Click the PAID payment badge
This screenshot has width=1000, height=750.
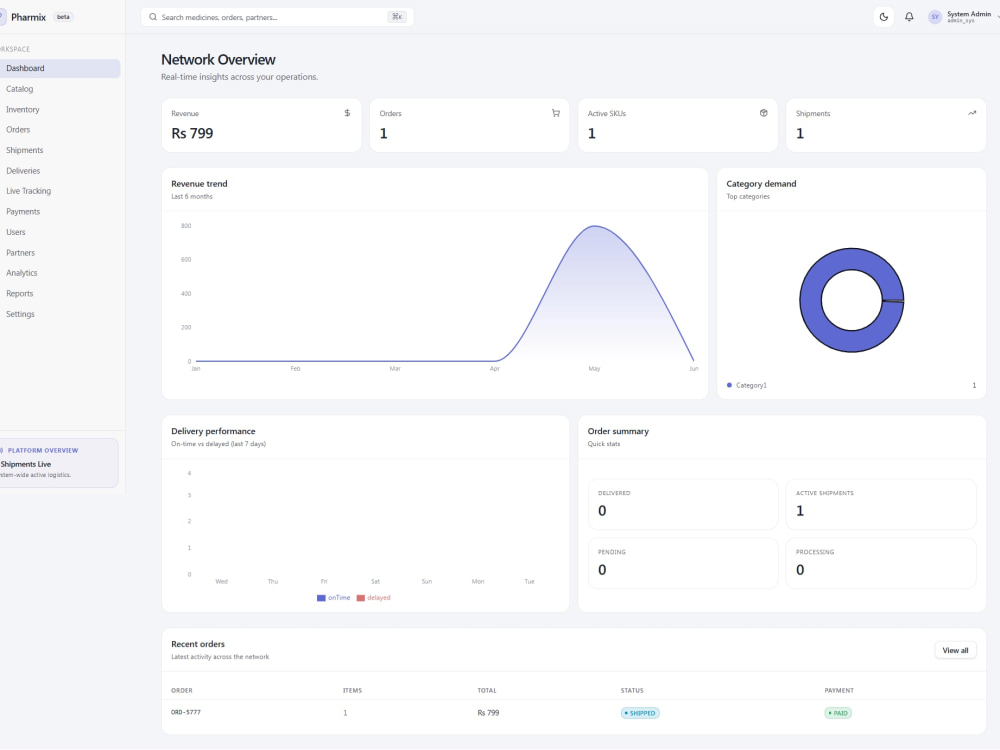tap(837, 713)
